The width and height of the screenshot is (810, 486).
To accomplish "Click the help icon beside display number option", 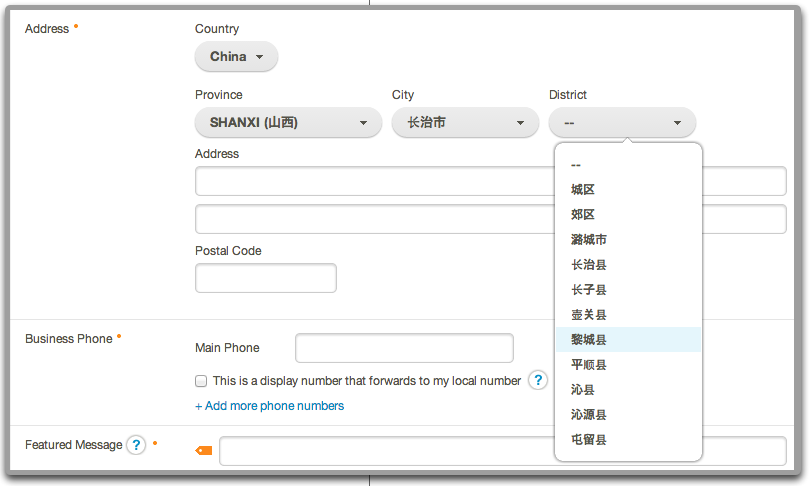I will 538,380.
